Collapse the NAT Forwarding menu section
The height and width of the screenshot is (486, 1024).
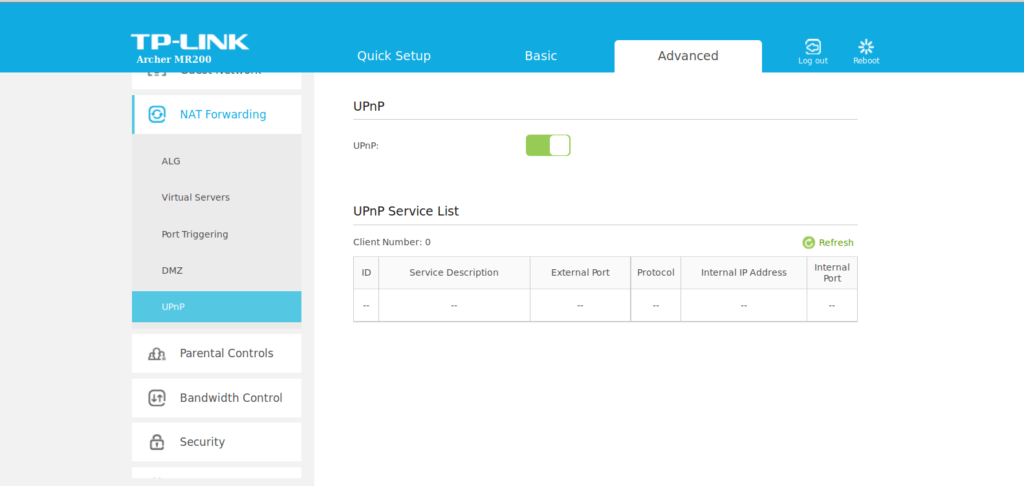click(x=222, y=115)
